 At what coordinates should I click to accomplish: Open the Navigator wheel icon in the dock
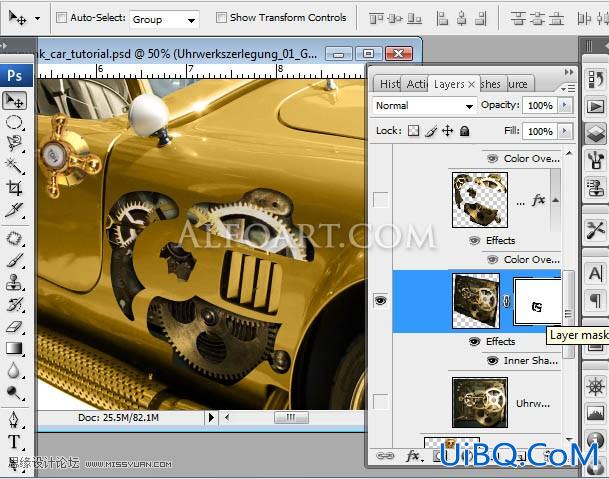click(595, 387)
